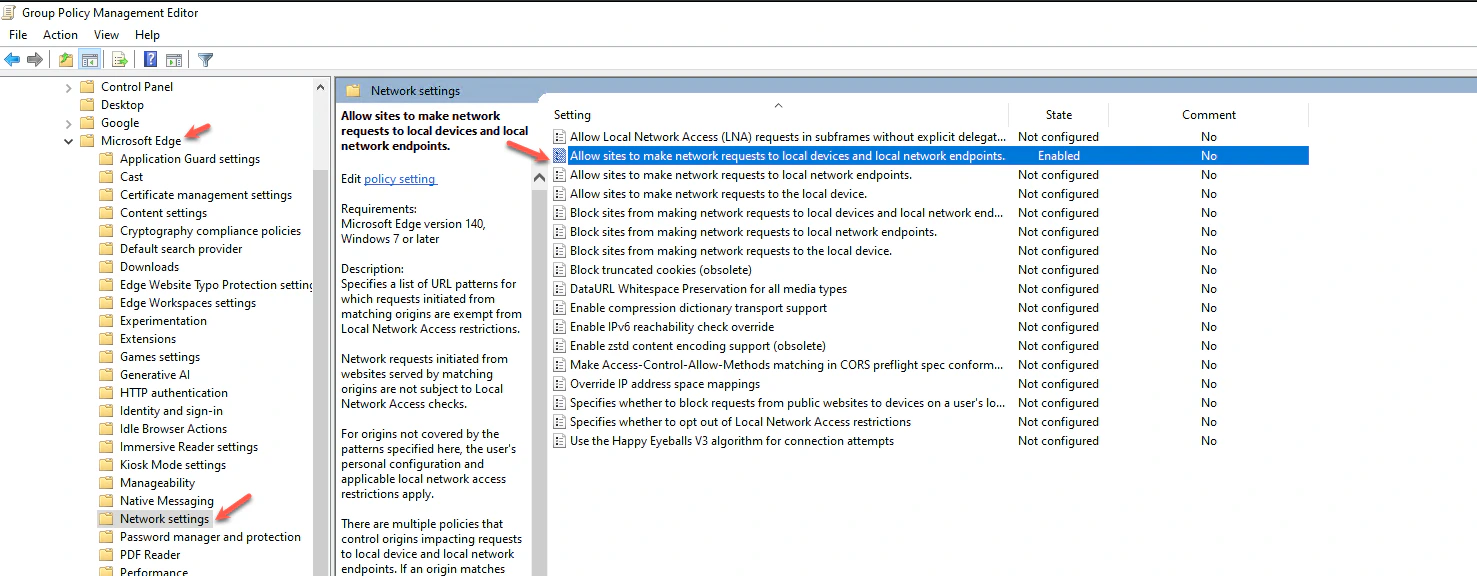Screen dimensions: 1477x576
Task: Expand the Control Panel tree node
Action: 68,87
